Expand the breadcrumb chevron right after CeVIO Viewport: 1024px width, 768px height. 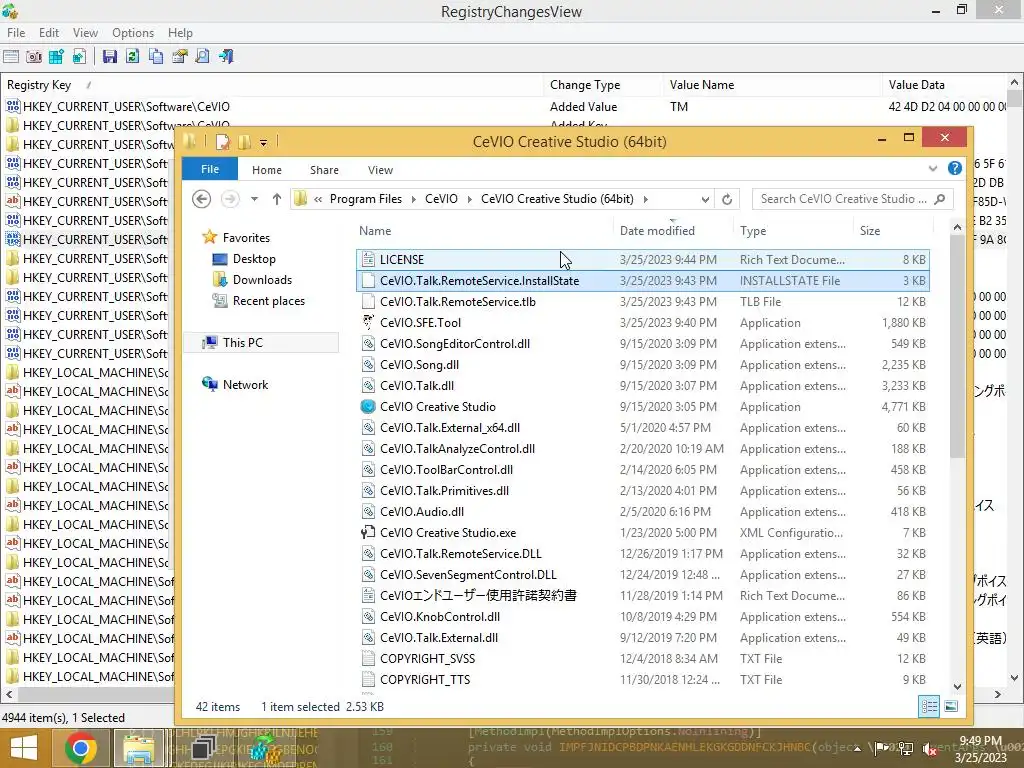pos(469,199)
